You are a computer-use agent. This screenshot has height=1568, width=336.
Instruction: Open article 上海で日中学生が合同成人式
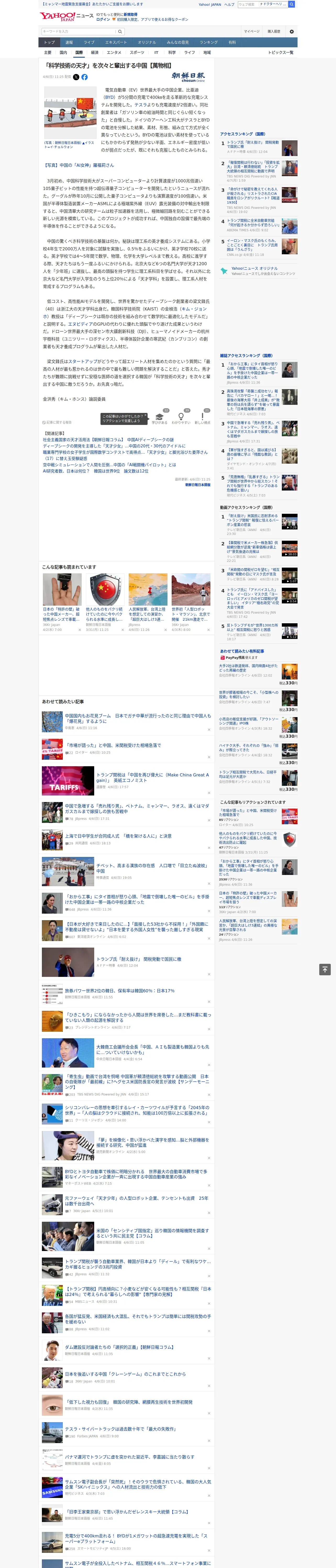[x=118, y=836]
